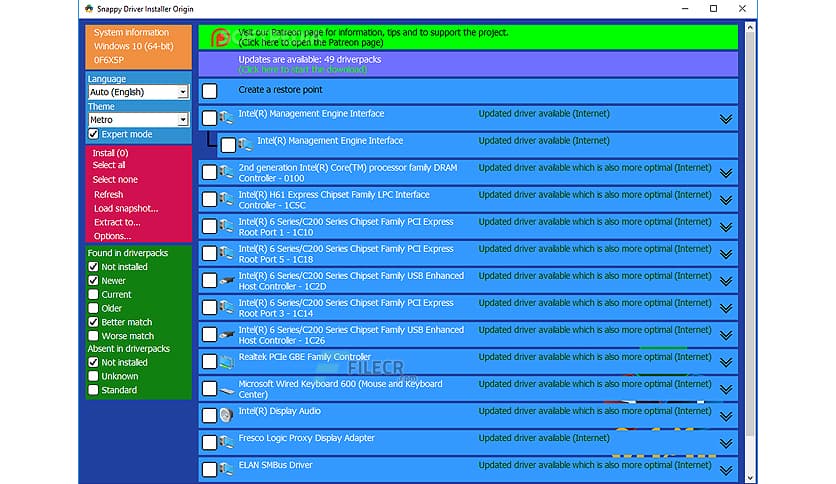
Task: Uncheck Not installed under Absent in driverpacks
Action: [93, 362]
